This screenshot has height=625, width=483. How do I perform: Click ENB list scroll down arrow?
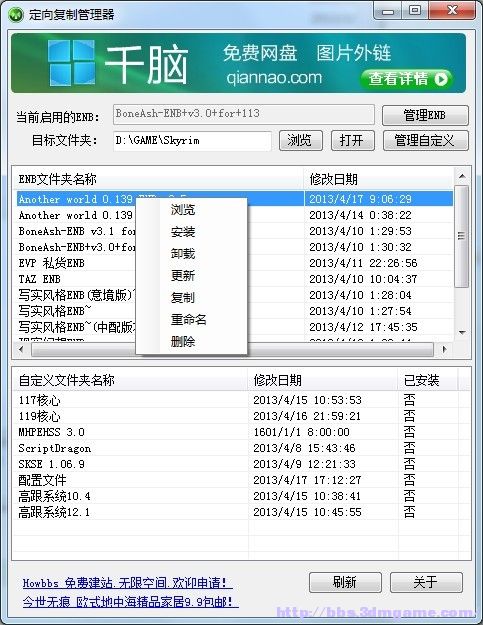point(462,332)
